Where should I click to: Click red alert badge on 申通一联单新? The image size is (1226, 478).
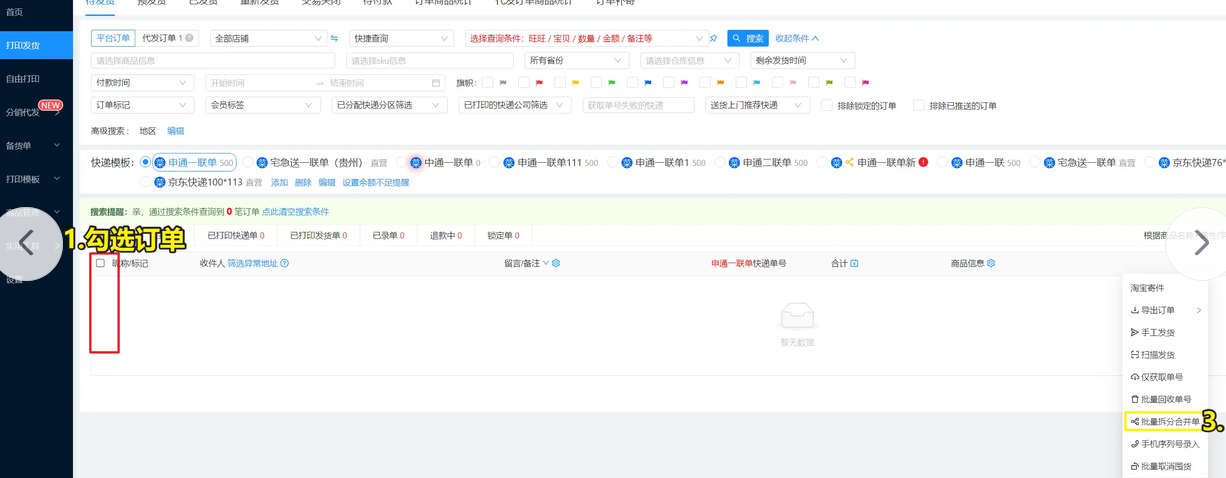pyautogui.click(x=923, y=162)
